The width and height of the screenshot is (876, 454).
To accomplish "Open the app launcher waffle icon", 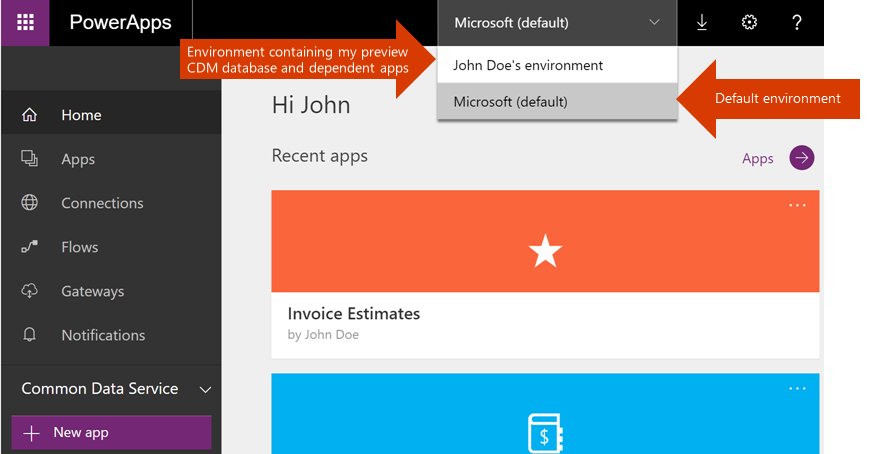I will tap(25, 22).
